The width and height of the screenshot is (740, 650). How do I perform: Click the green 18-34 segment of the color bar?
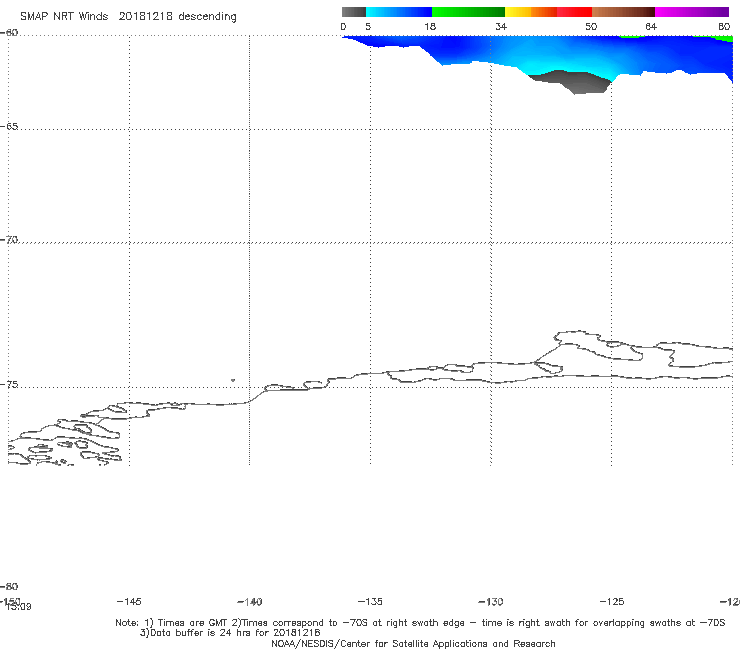click(x=468, y=12)
